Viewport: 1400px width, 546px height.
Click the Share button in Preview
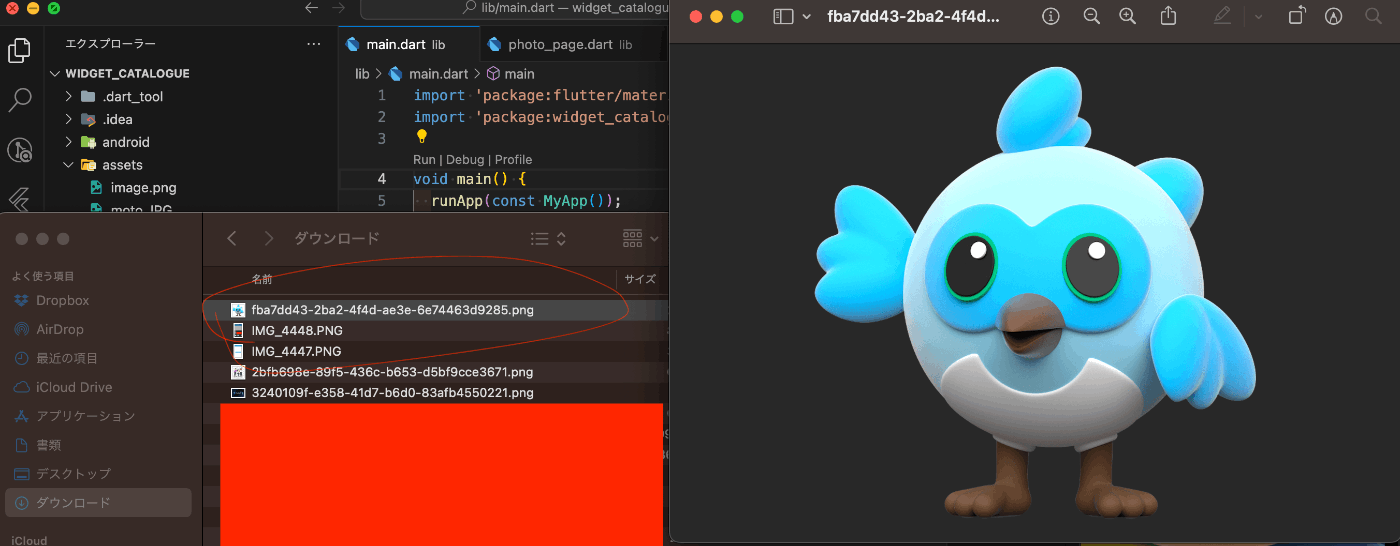click(x=1168, y=16)
